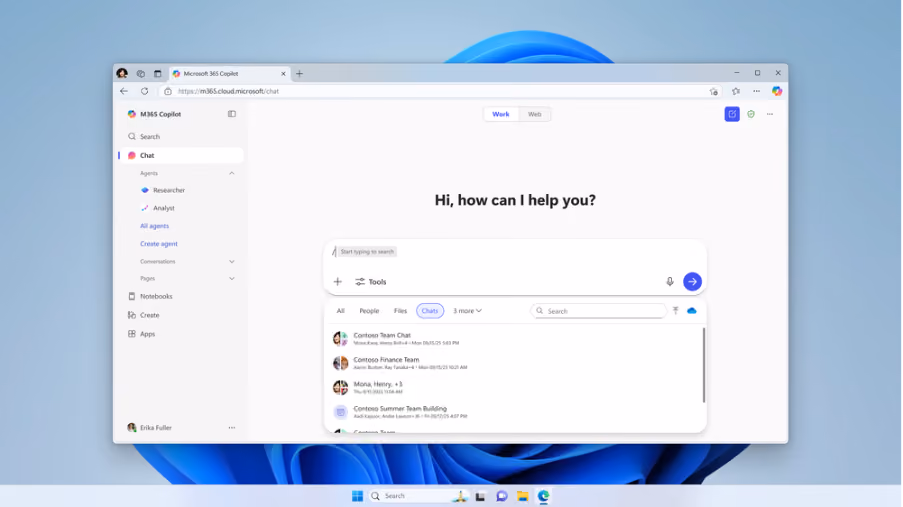This screenshot has height=507, width=903.
Task: Open browser tab actions menu icon
Action: pos(157,74)
